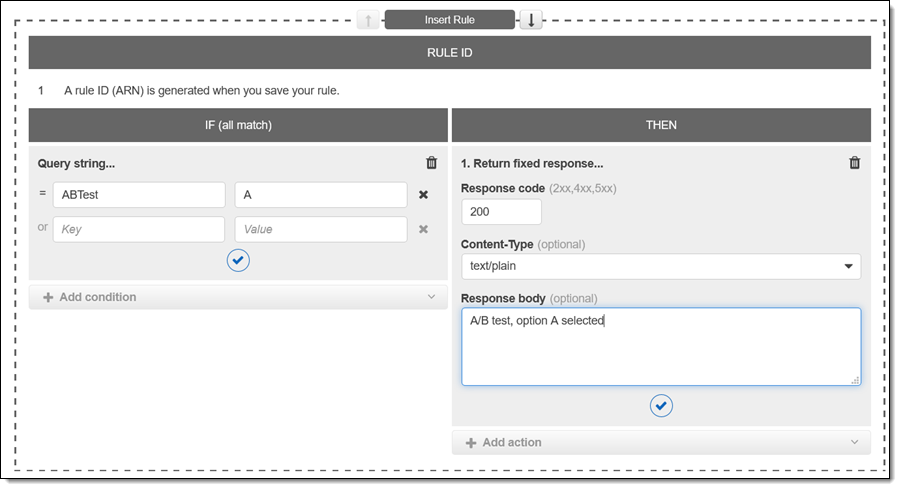Click the ABTest key input field
The width and height of the screenshot is (900, 489).
pos(139,195)
